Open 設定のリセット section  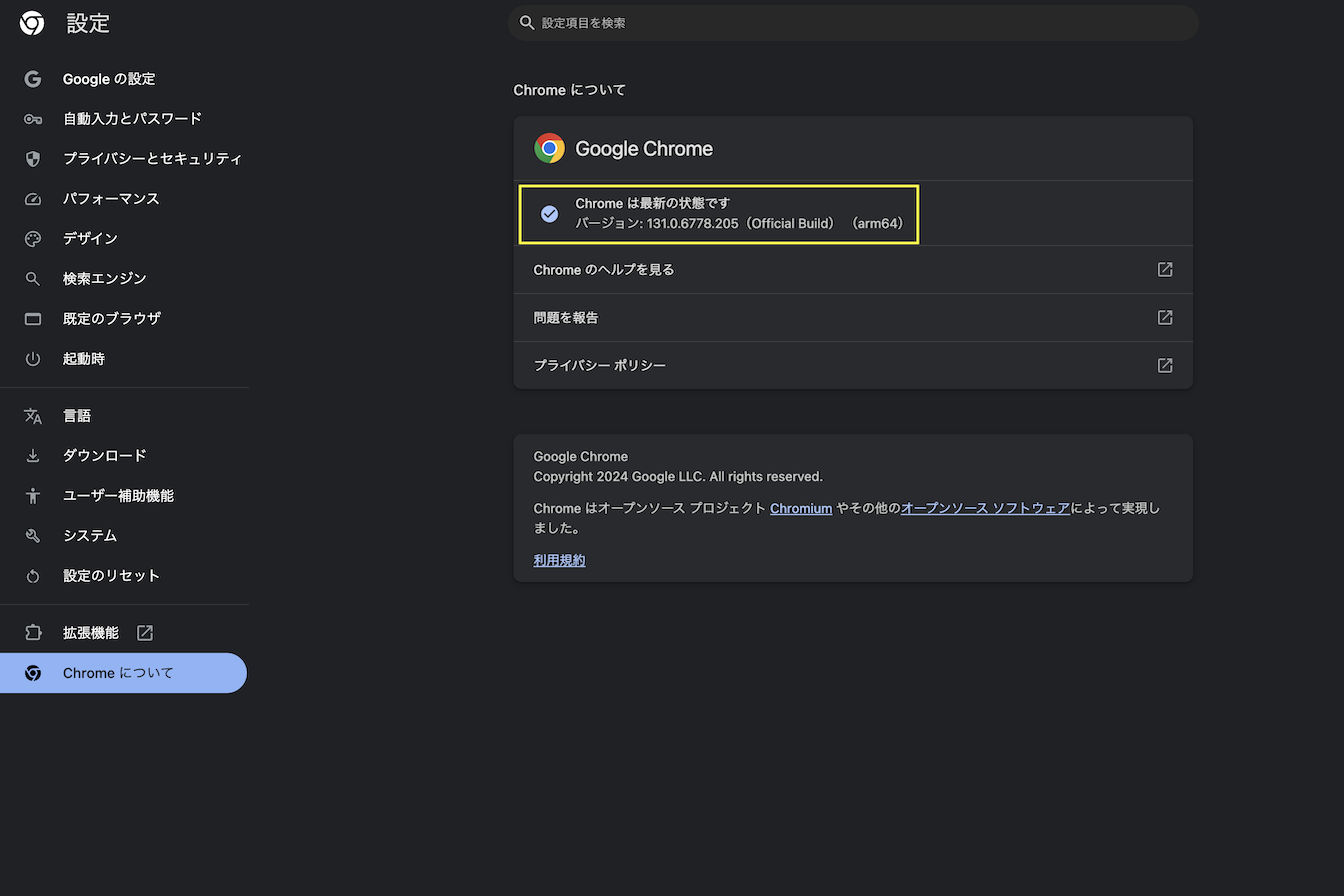[x=111, y=576]
